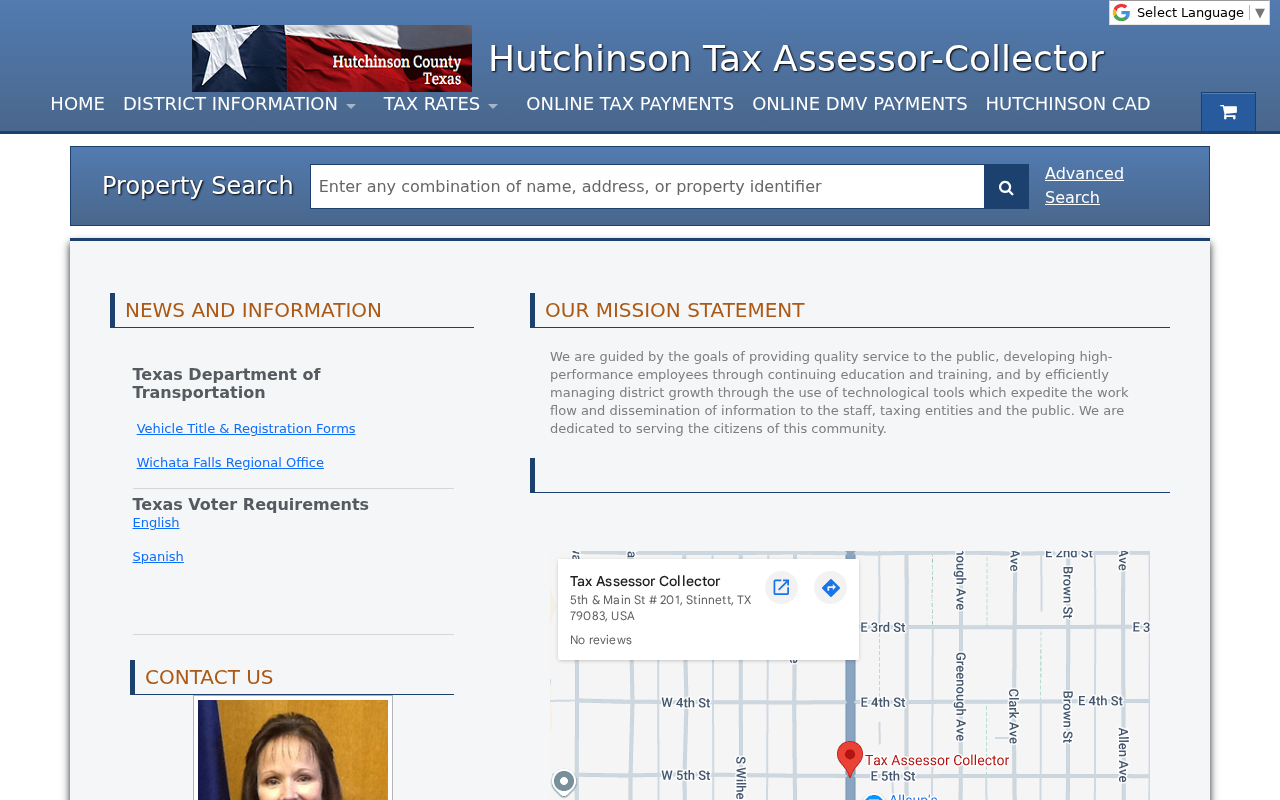Screen dimensions: 1280x800
Task: Click the Contact Us heading
Action: (209, 678)
